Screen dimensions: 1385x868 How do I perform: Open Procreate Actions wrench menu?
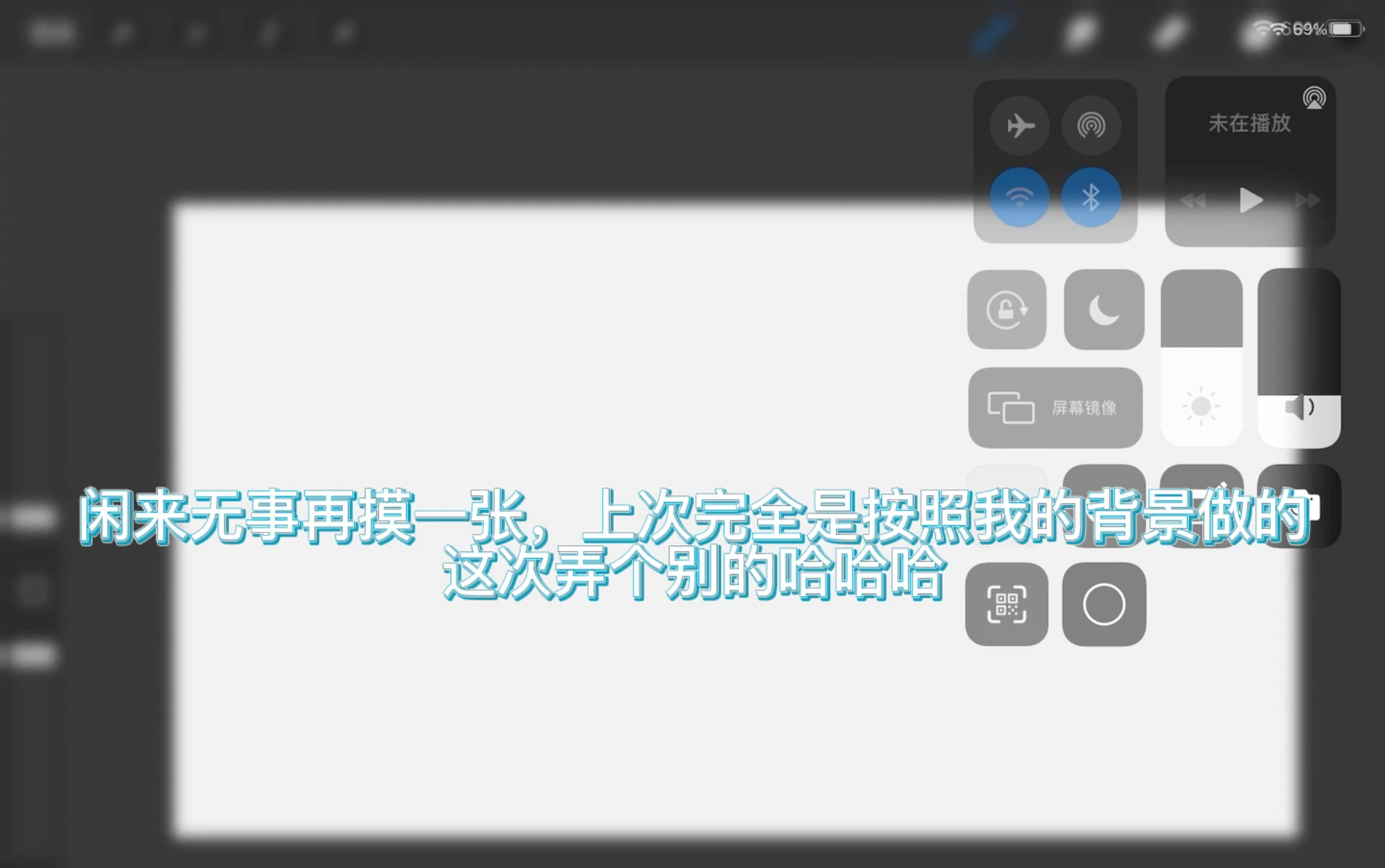pyautogui.click(x=122, y=32)
